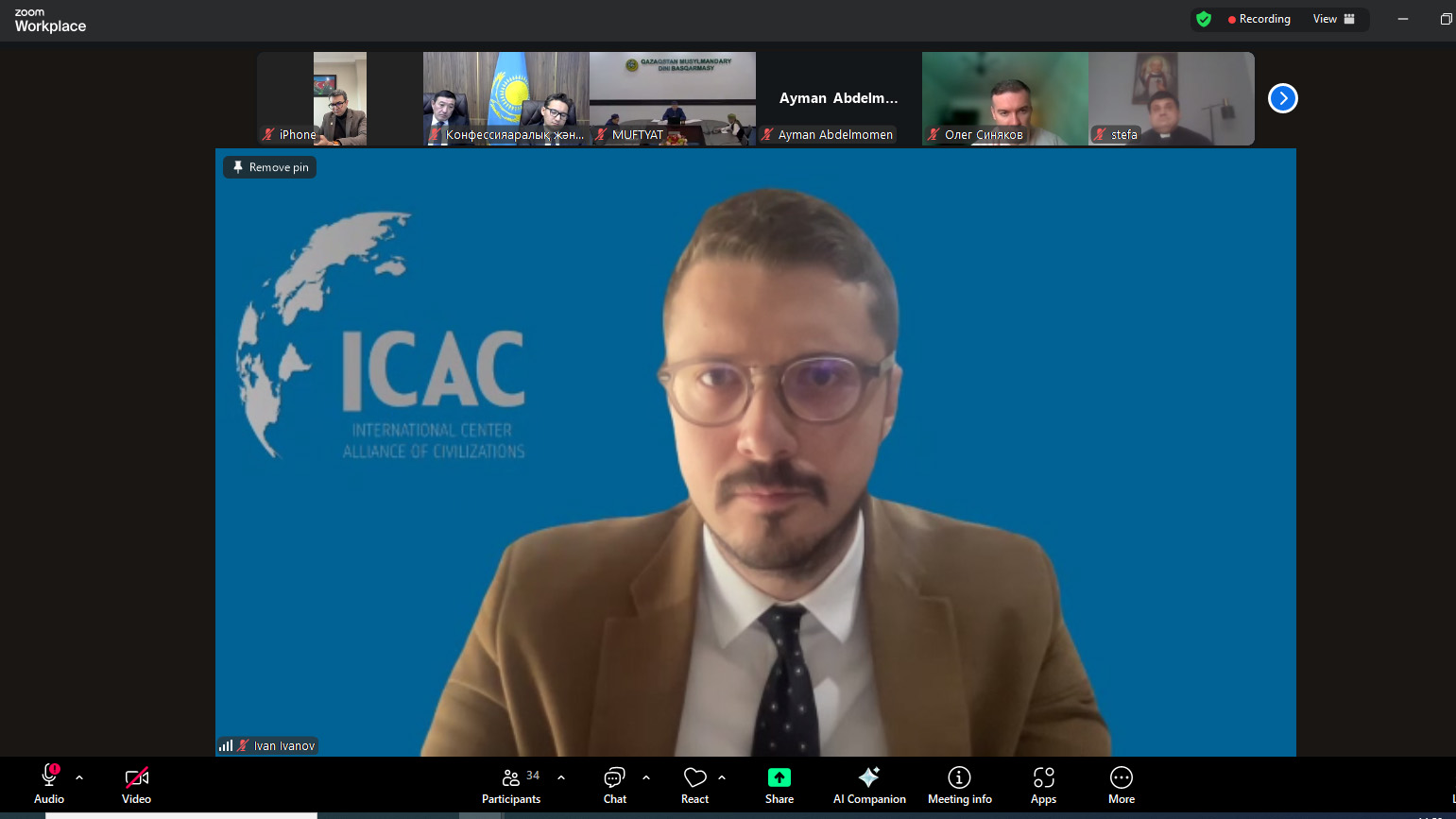Click the Recording indicator
Viewport: 1456px width, 819px height.
pos(1259,19)
